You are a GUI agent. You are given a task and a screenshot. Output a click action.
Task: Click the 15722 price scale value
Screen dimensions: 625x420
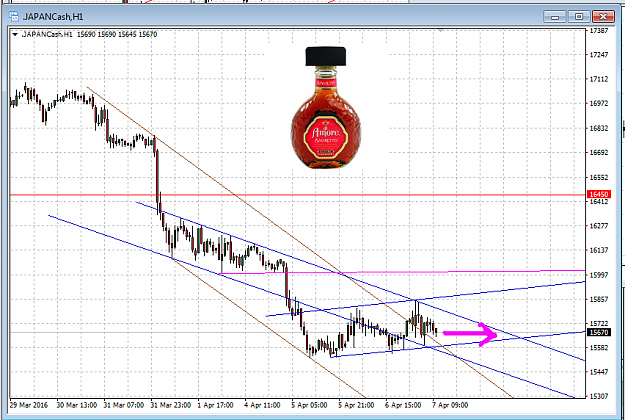pyautogui.click(x=599, y=324)
